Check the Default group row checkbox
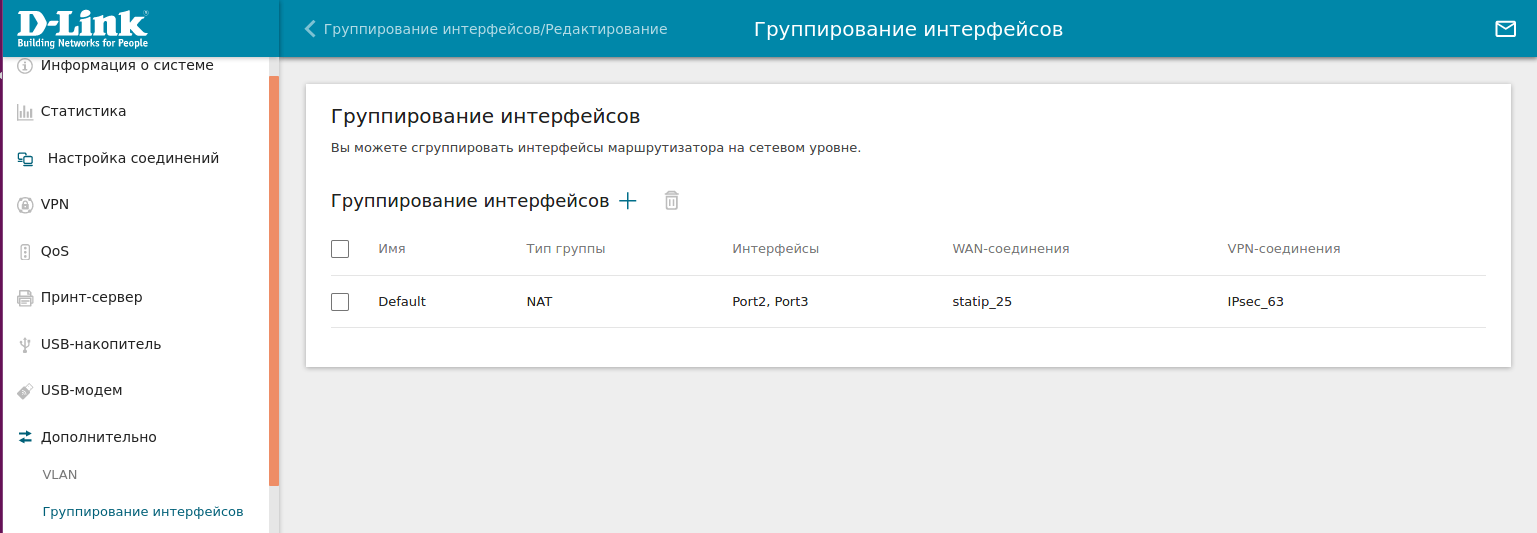The image size is (1537, 533). tap(340, 302)
